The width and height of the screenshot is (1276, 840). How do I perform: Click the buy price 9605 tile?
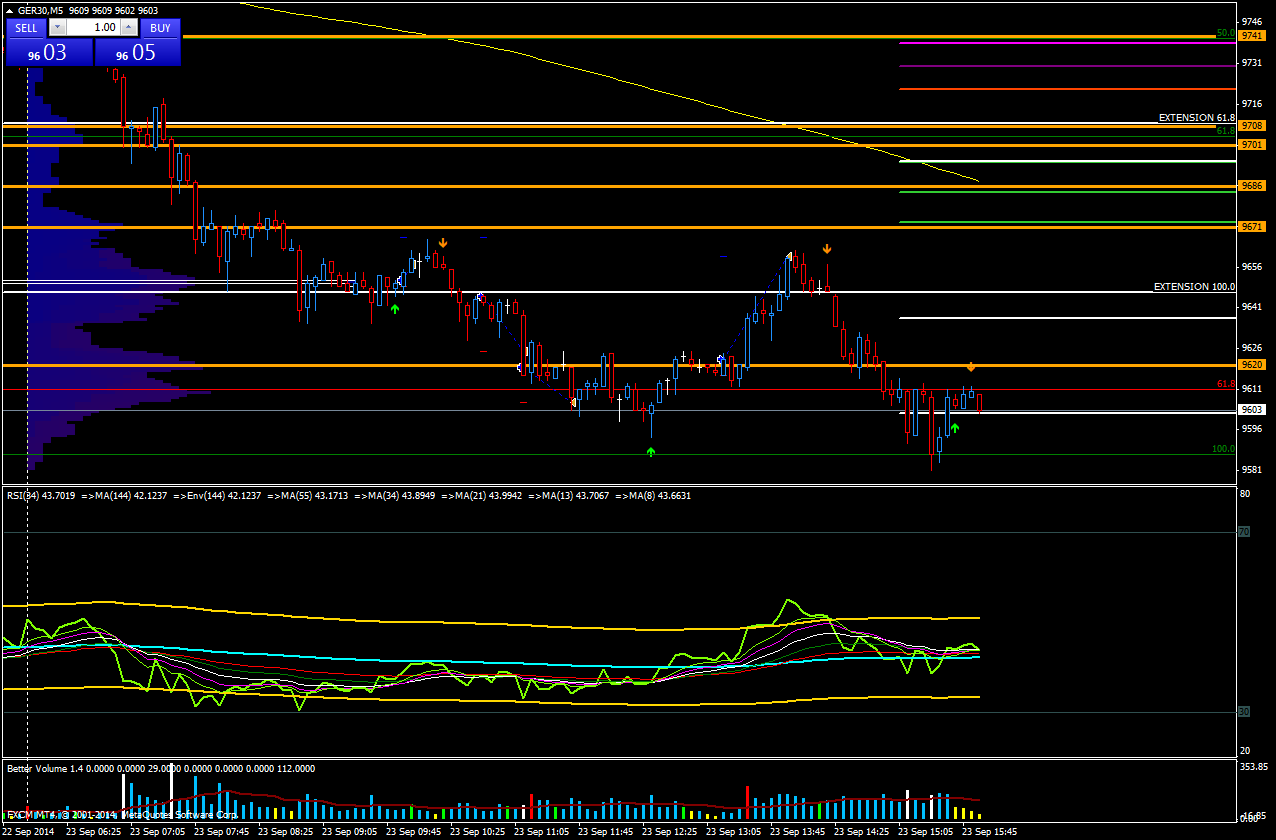(x=138, y=53)
